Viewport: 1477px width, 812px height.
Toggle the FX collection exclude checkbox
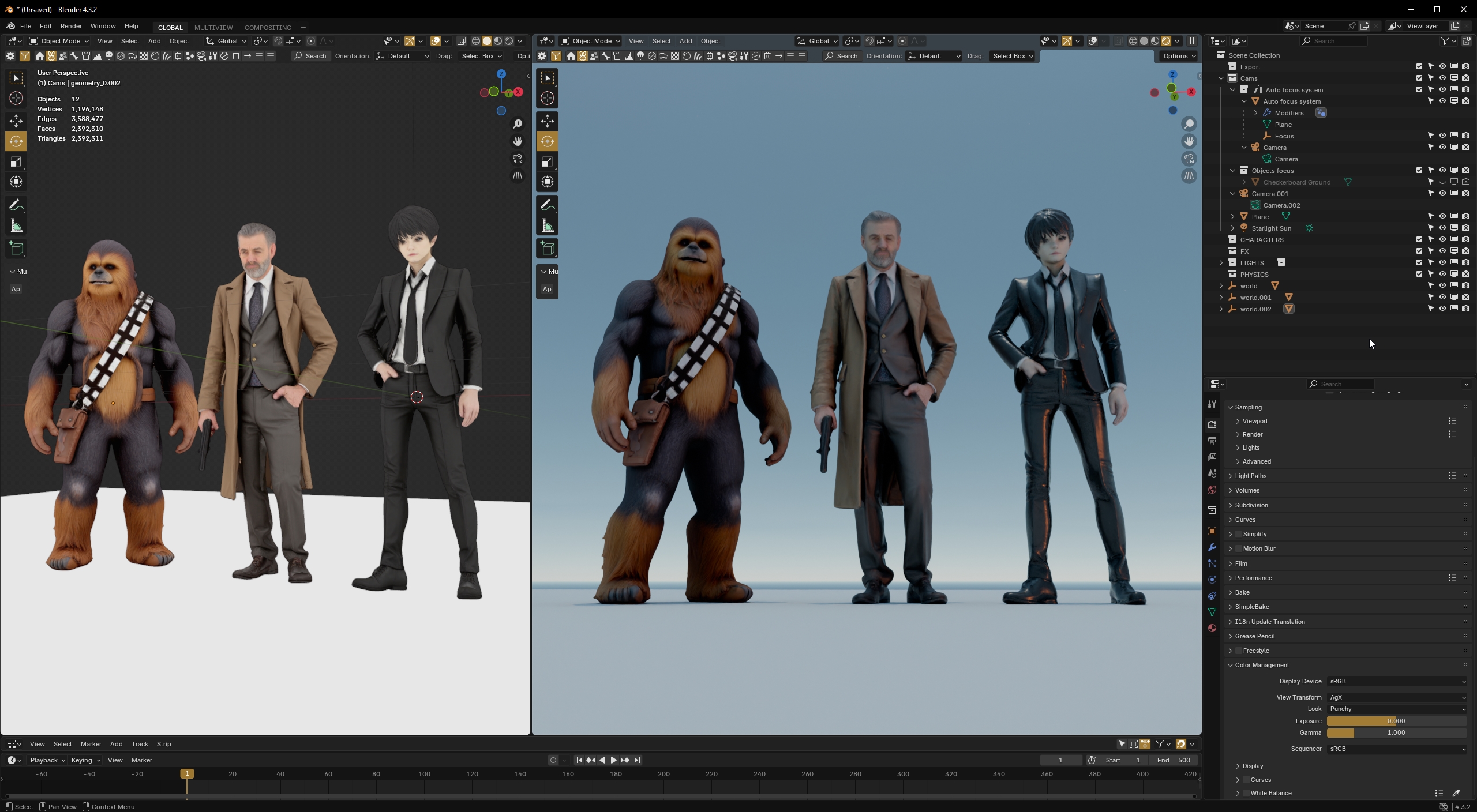pyautogui.click(x=1419, y=251)
